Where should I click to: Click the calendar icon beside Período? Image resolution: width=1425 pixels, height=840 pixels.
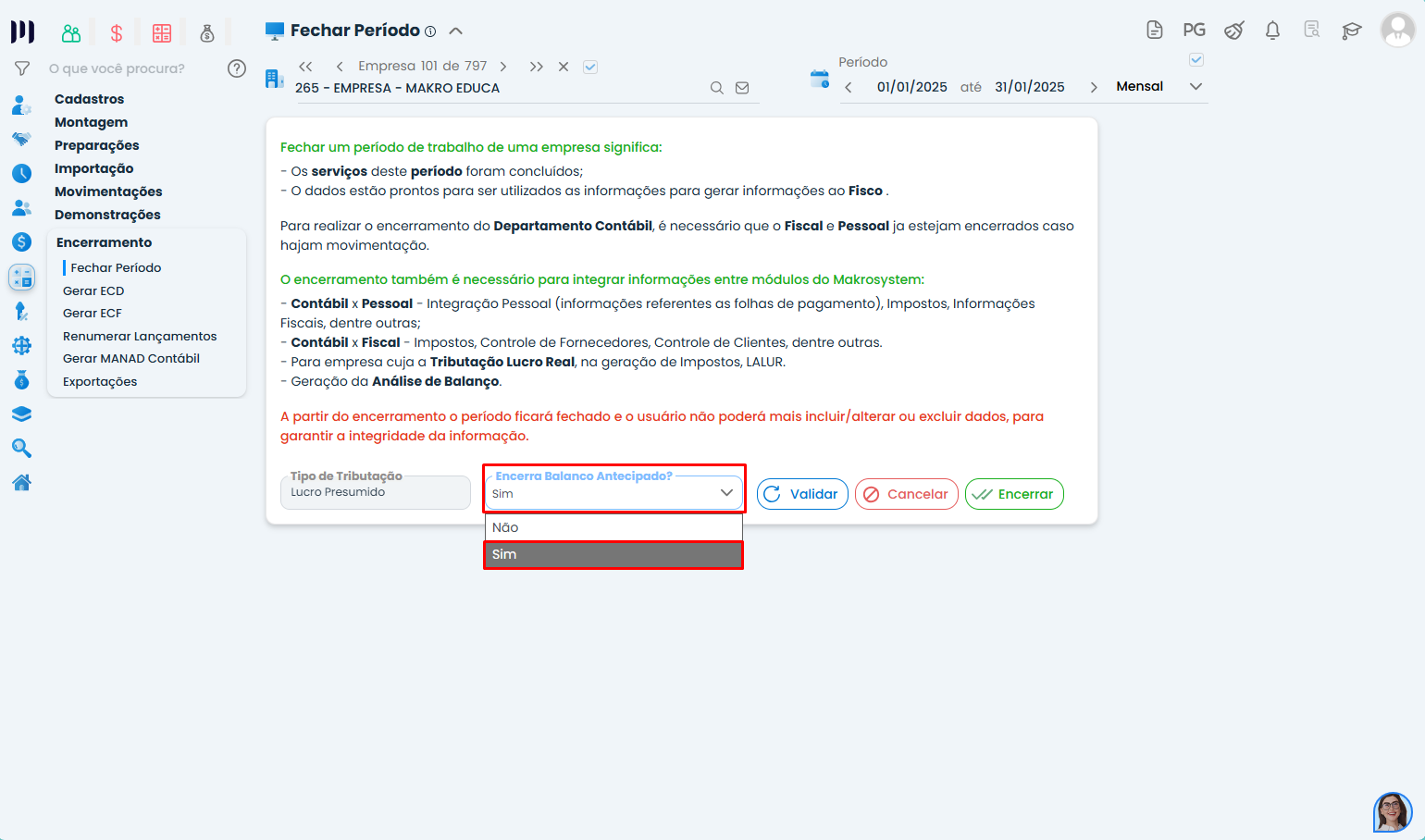tap(820, 79)
